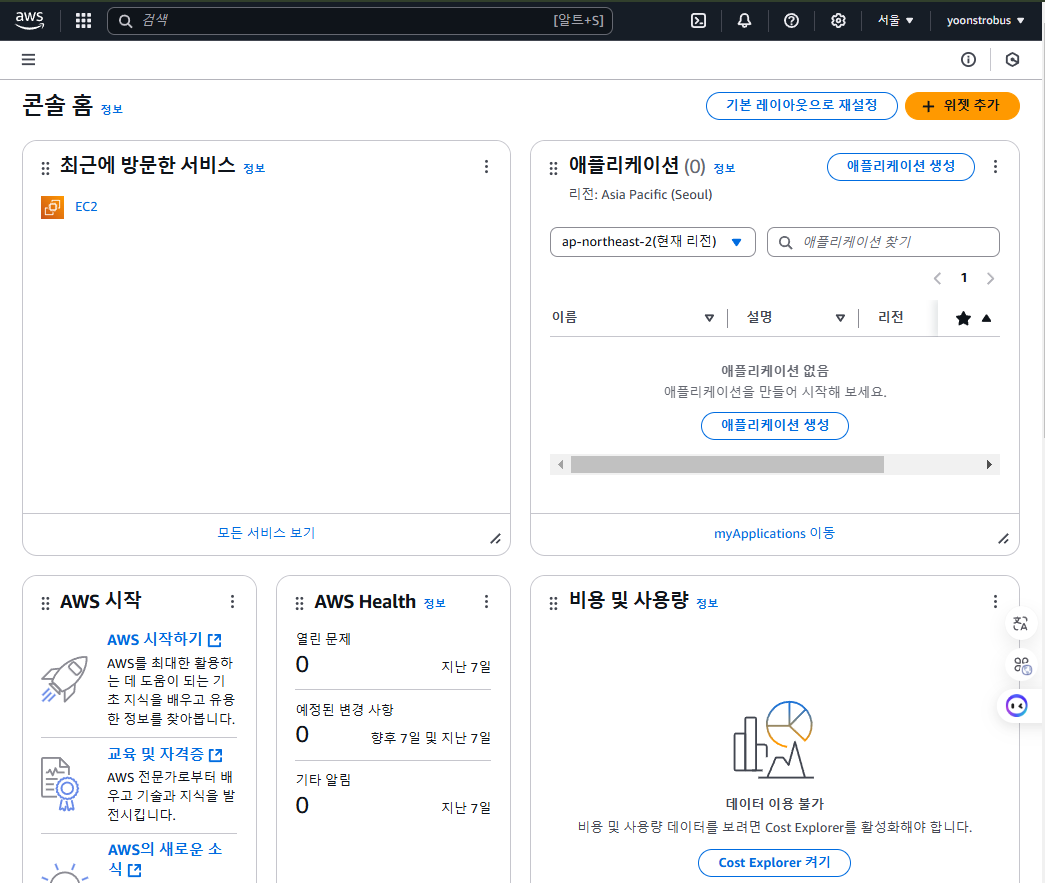Screen dimensions: 1045x883
Task: Grab the 애플리케이션 widget drag handle
Action: 553,168
